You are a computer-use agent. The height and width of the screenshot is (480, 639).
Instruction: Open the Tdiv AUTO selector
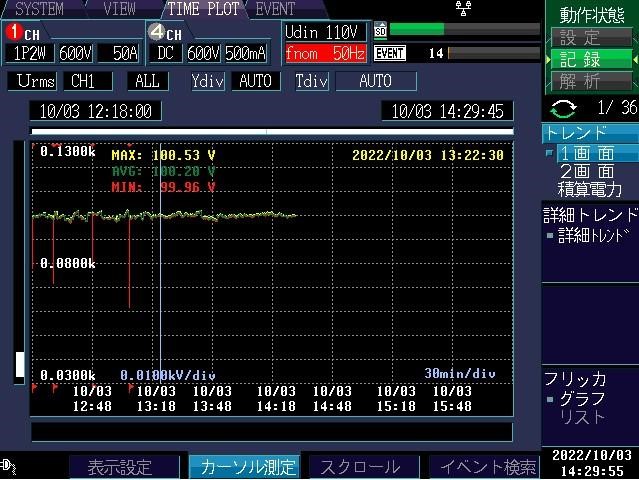coord(376,81)
